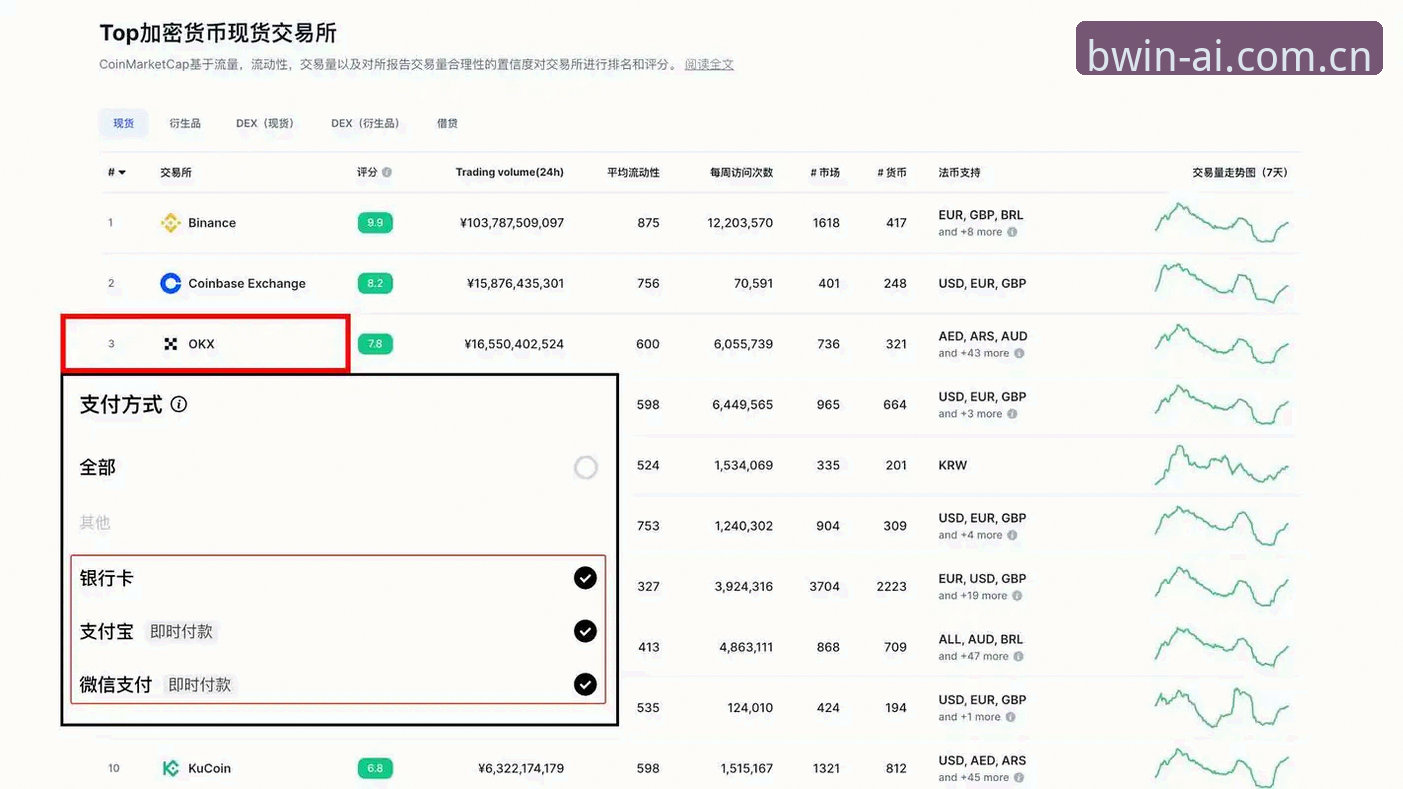Click the OKX logo icon

(171, 344)
